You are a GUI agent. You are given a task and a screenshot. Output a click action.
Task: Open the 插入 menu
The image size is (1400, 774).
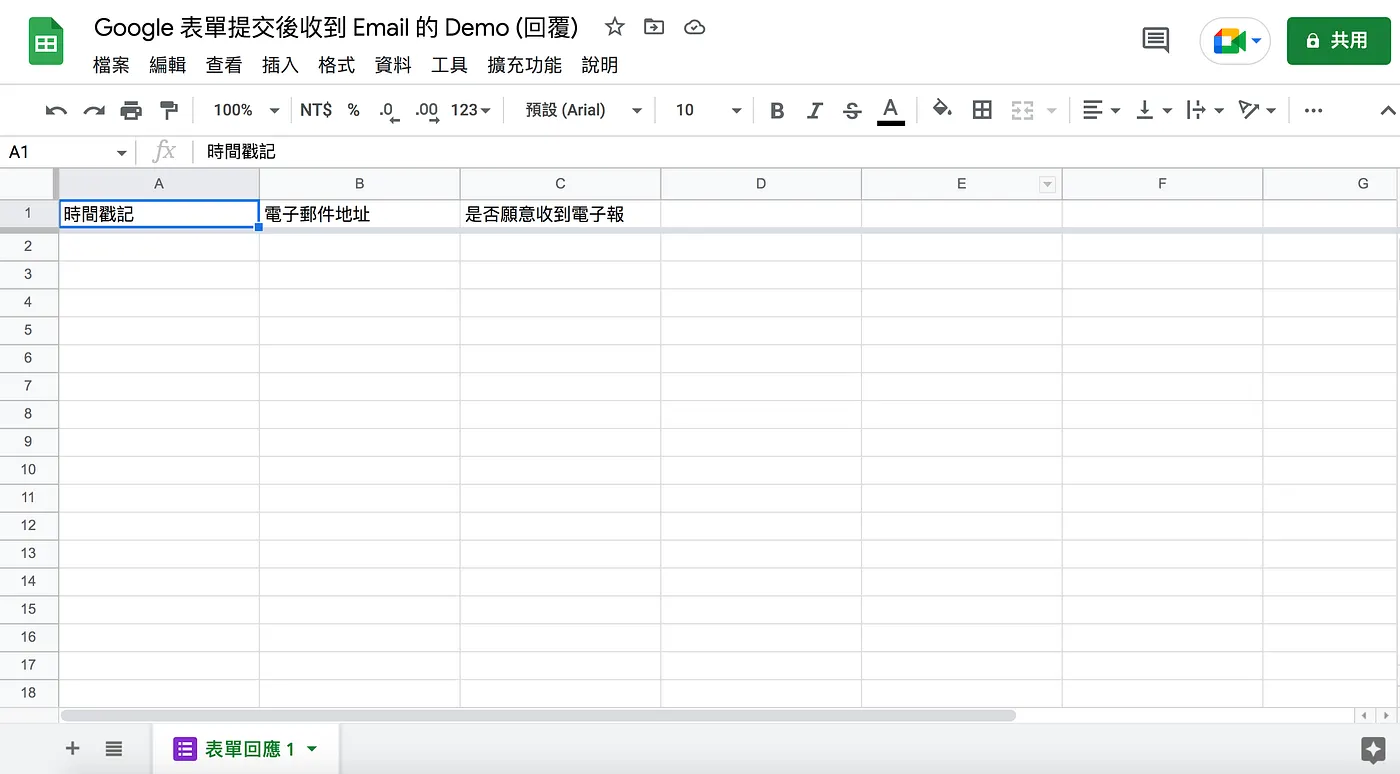point(280,65)
